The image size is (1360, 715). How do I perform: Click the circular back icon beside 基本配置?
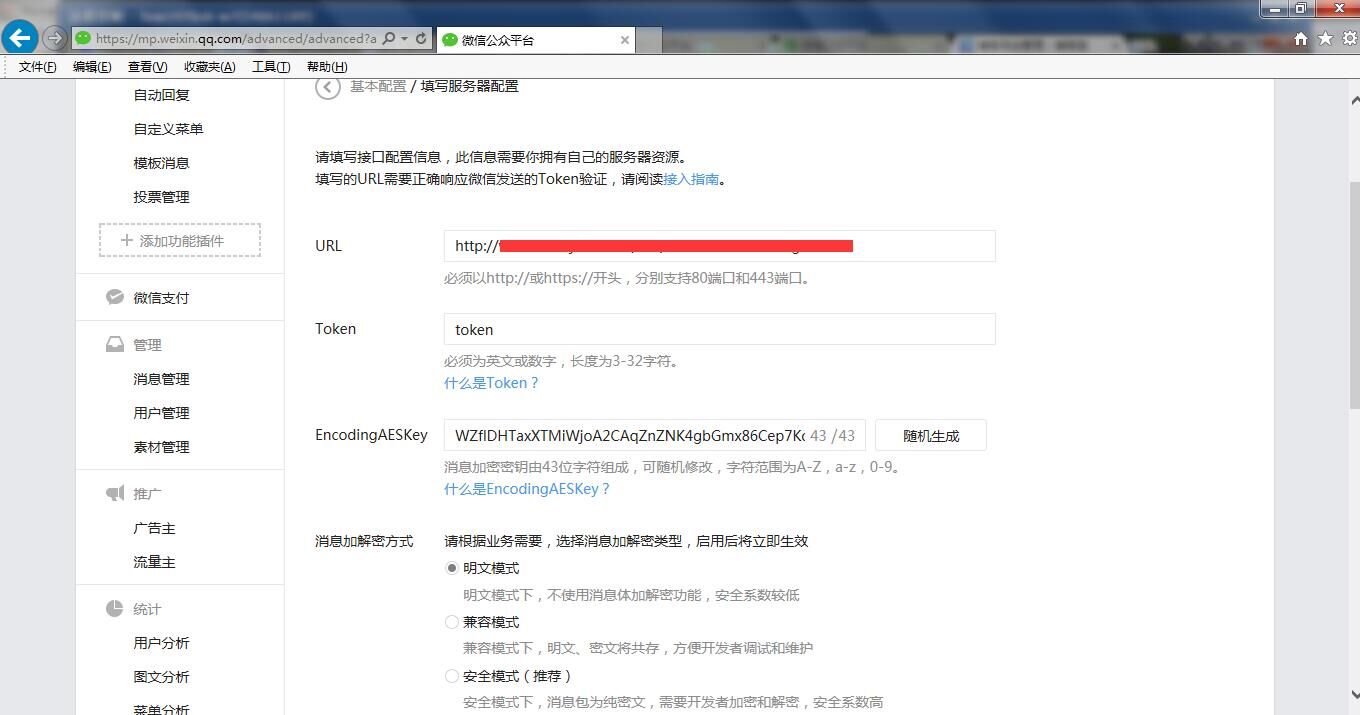click(x=327, y=87)
